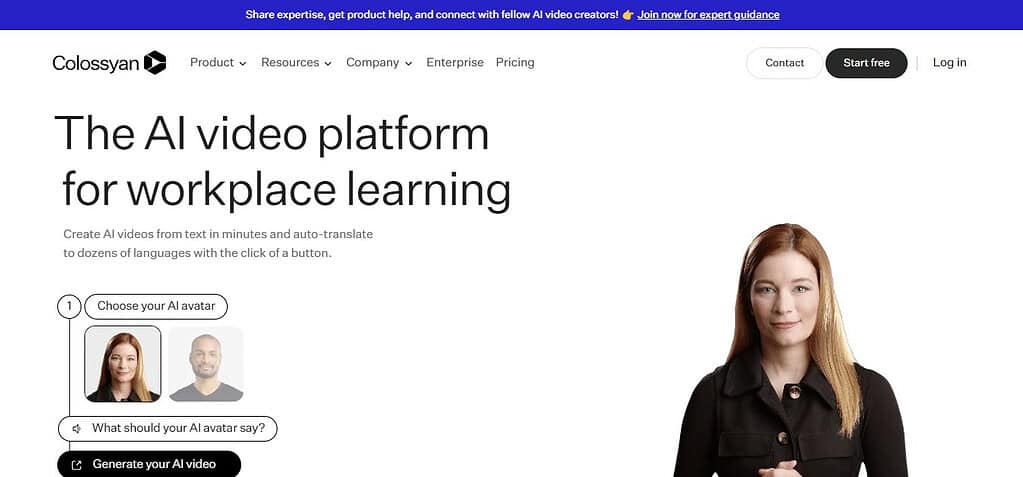The height and width of the screenshot is (477, 1023).
Task: Select the male avatar thumbnail
Action: pyautogui.click(x=206, y=363)
